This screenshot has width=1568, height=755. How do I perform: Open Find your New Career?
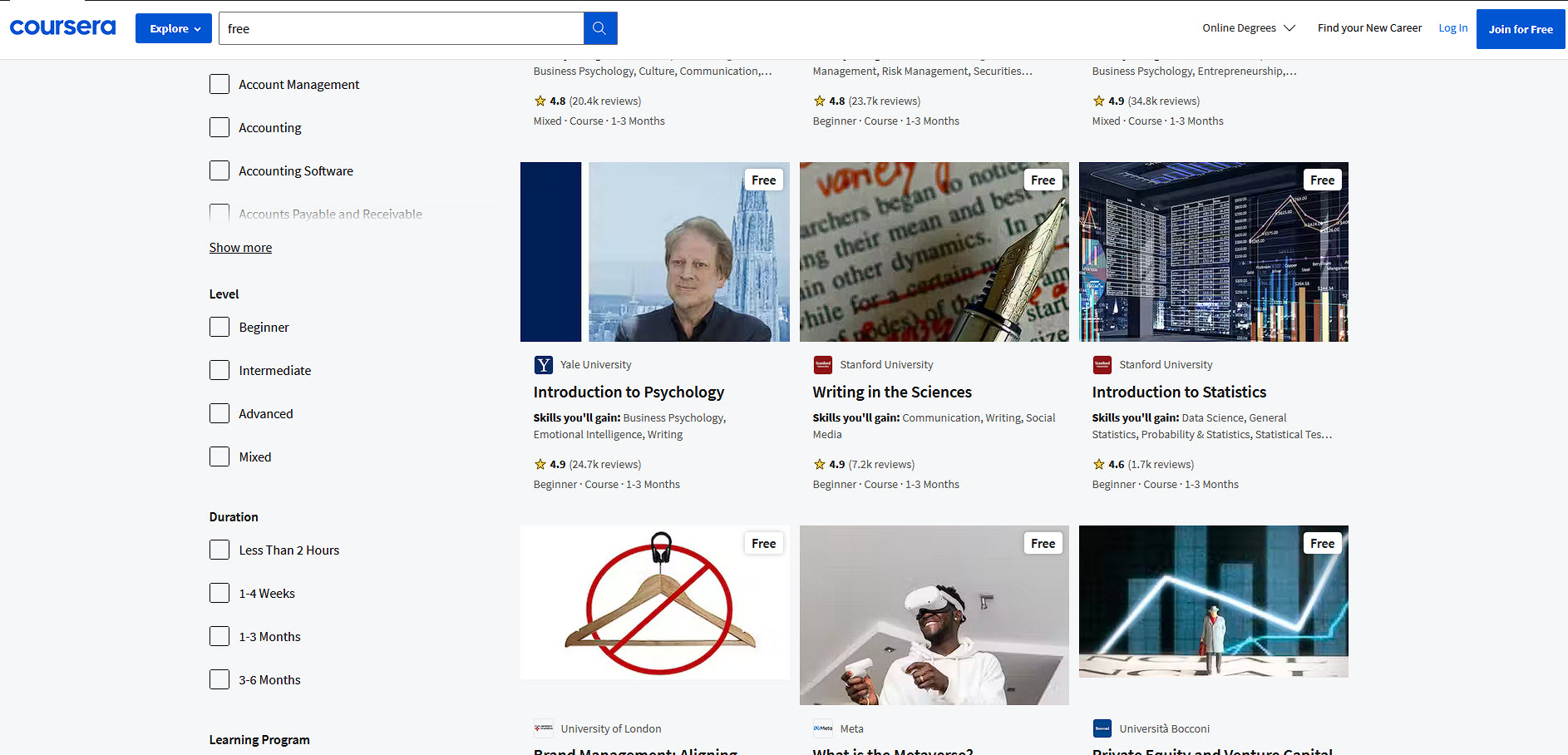click(x=1369, y=28)
